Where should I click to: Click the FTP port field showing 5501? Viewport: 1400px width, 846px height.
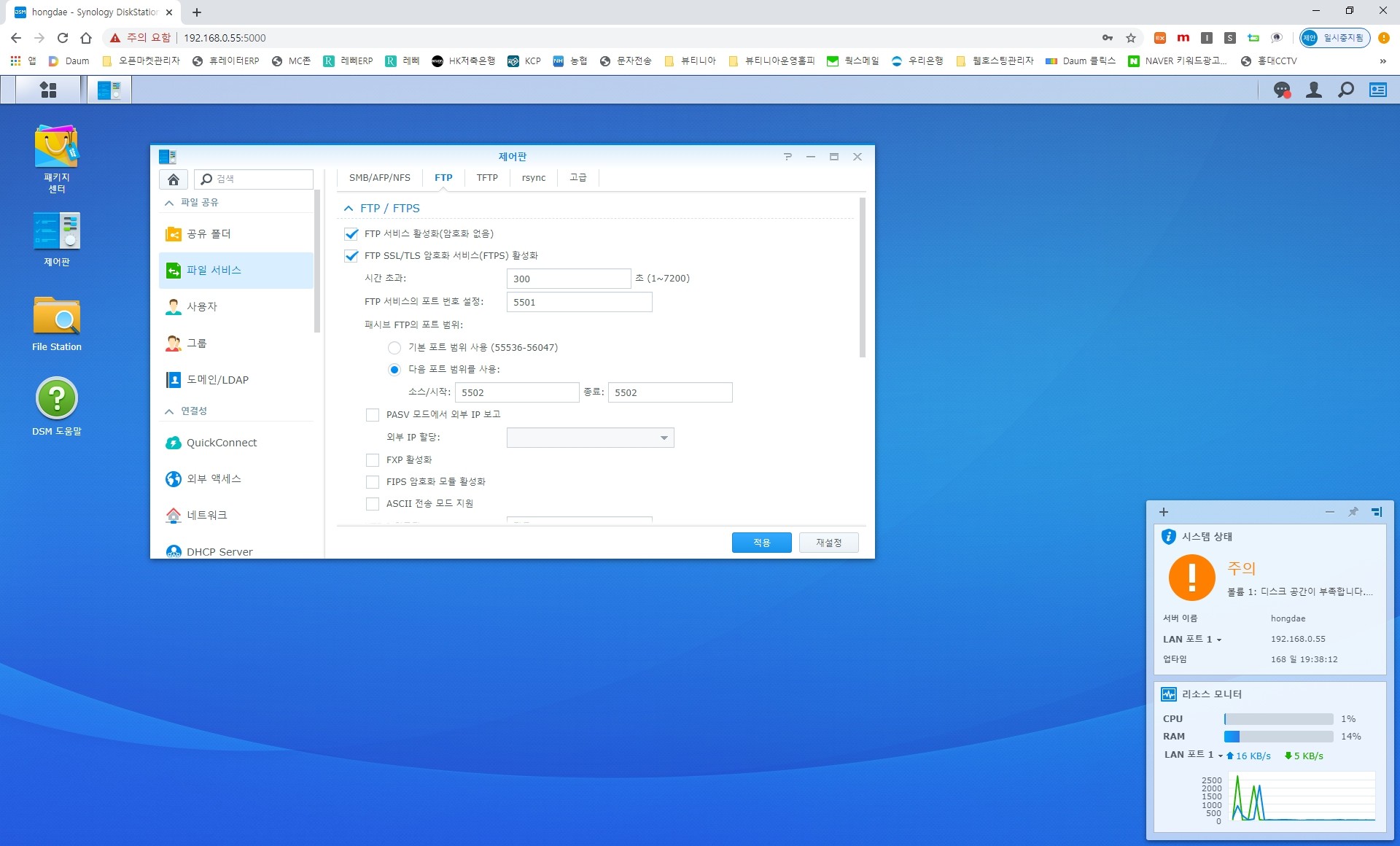[579, 302]
